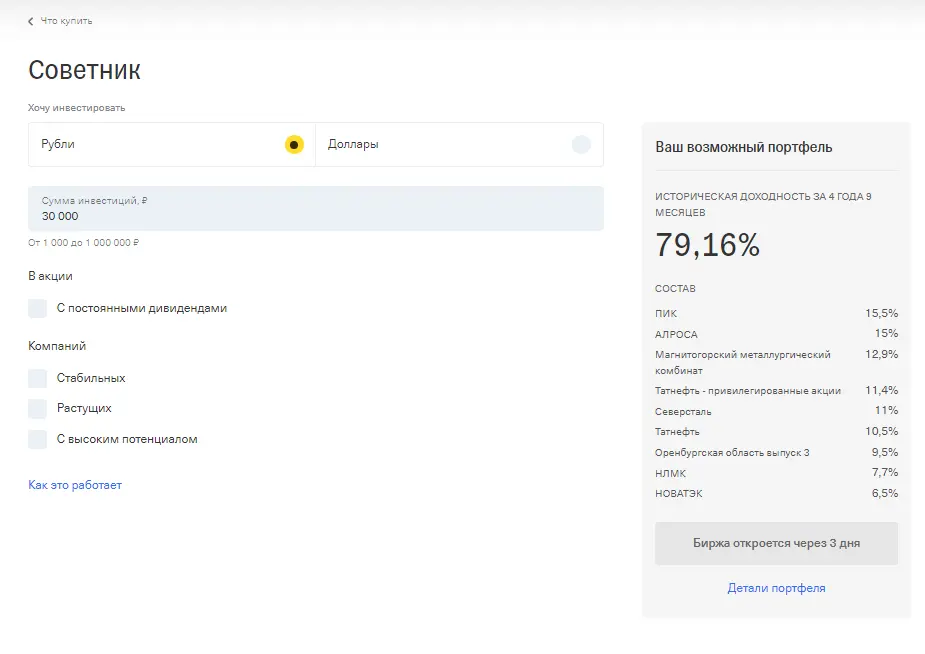Open the 'Детали портфеля' link
Screen dimensions: 925x654
[x=776, y=588]
